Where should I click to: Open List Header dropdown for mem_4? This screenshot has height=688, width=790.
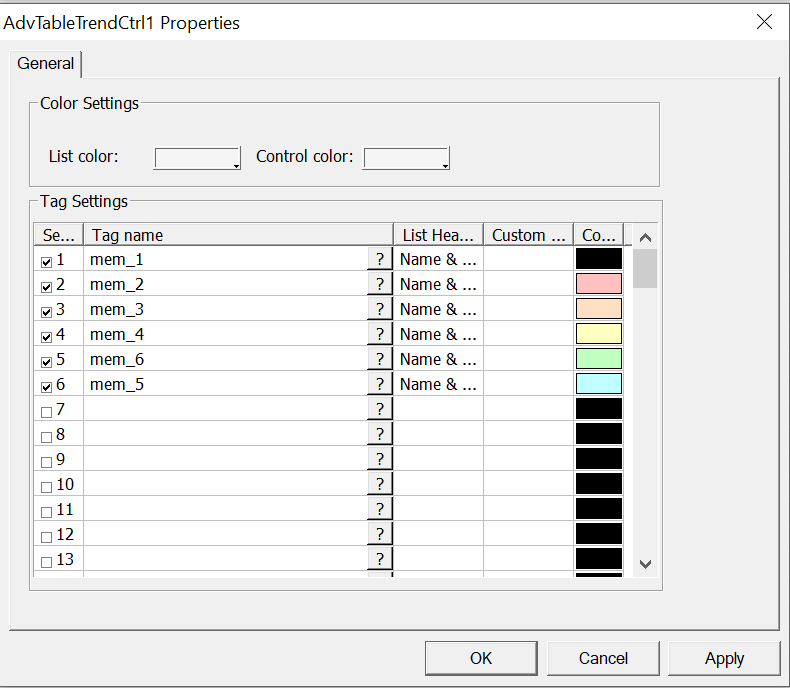438,334
